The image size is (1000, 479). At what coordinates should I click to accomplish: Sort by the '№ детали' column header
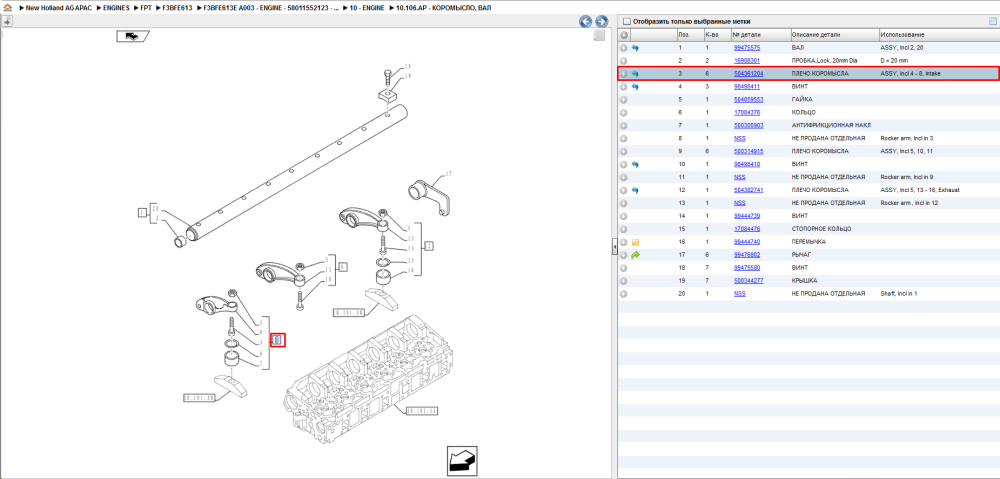point(760,34)
